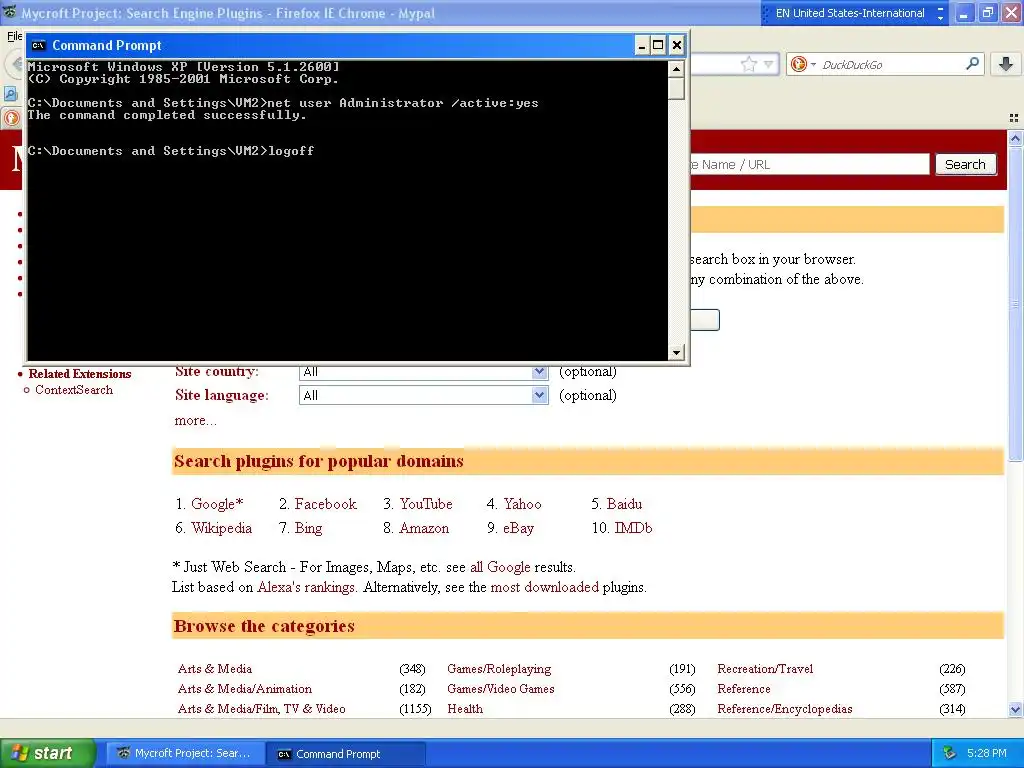The width and height of the screenshot is (1024, 768).
Task: Follow the Alexa's rankings link
Action: pyautogui.click(x=306, y=587)
